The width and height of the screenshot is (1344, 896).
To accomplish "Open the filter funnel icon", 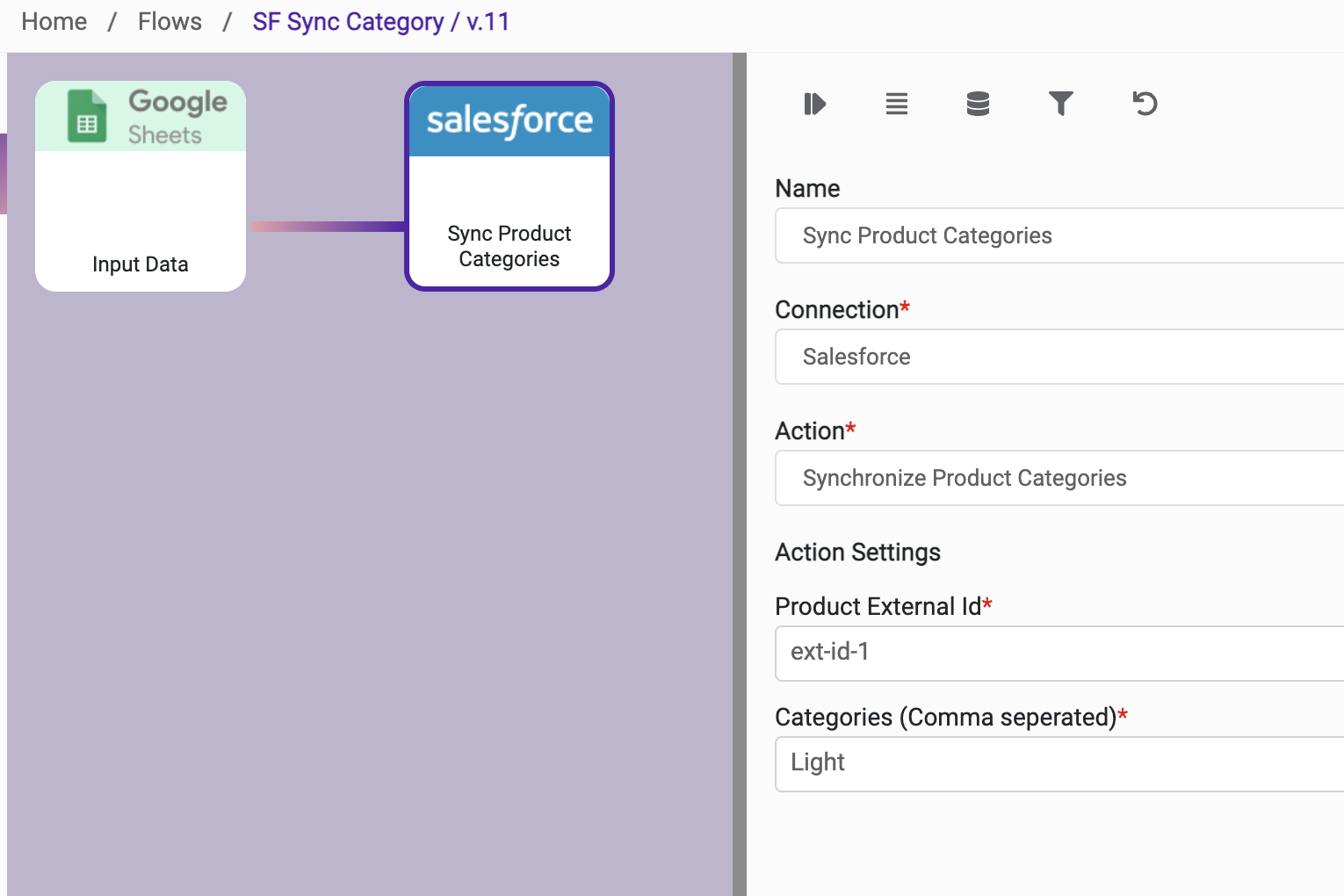I will pyautogui.click(x=1060, y=105).
